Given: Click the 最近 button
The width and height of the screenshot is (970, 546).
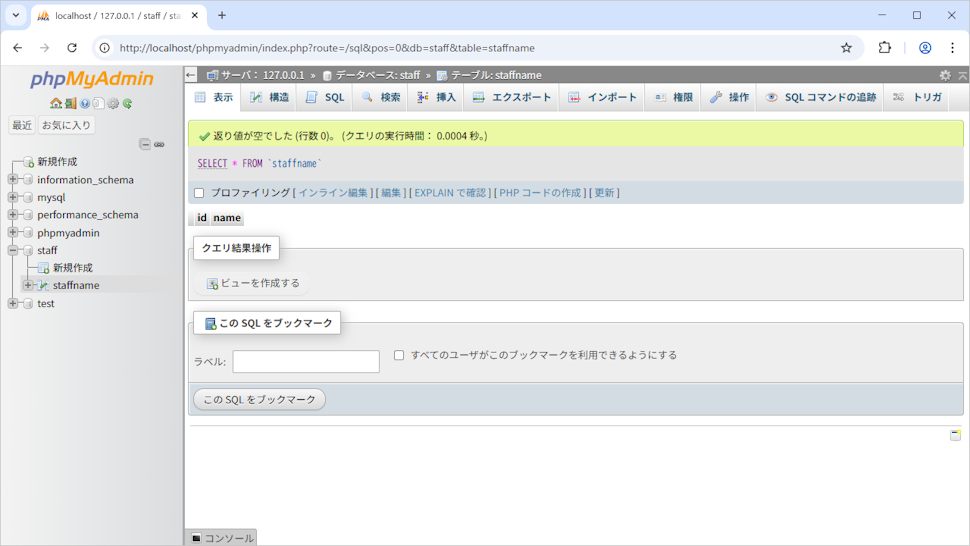Looking at the screenshot, I should coord(22,125).
